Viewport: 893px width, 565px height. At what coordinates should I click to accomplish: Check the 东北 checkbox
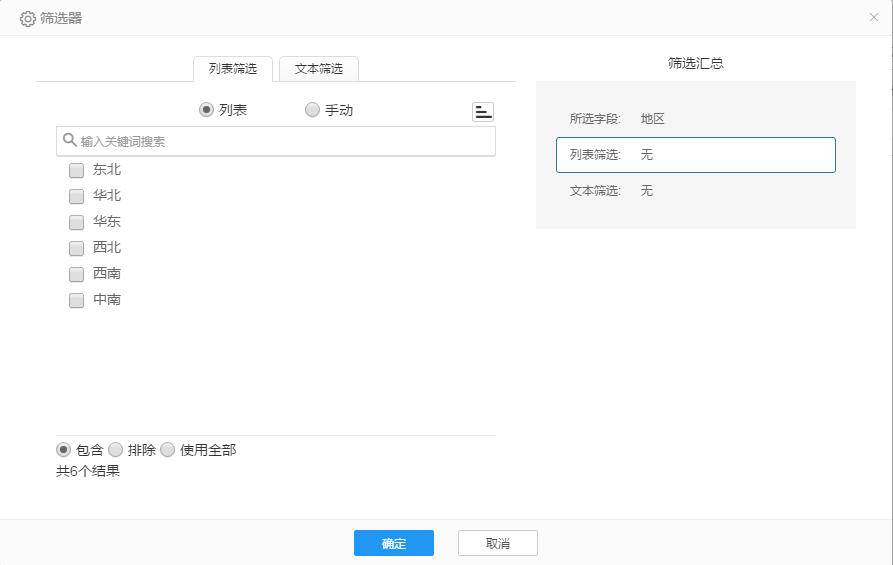[x=76, y=170]
